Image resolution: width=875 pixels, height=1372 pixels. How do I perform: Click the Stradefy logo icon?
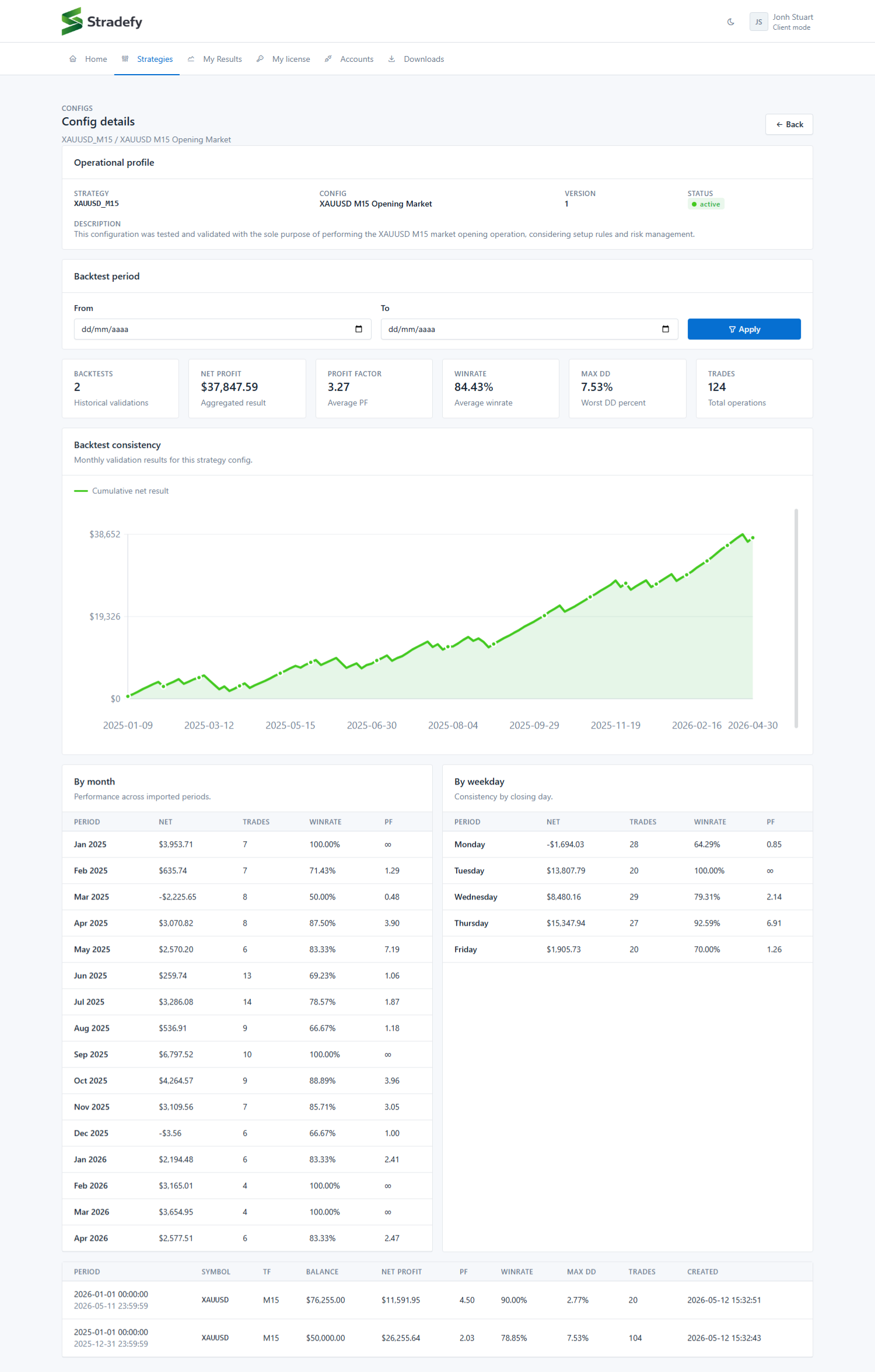click(72, 22)
